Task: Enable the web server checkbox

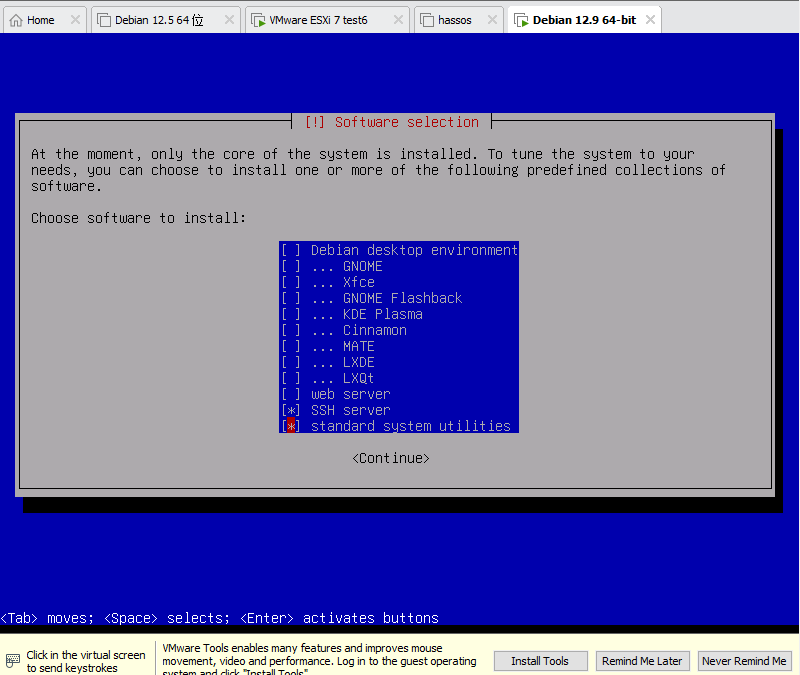Action: [290, 394]
